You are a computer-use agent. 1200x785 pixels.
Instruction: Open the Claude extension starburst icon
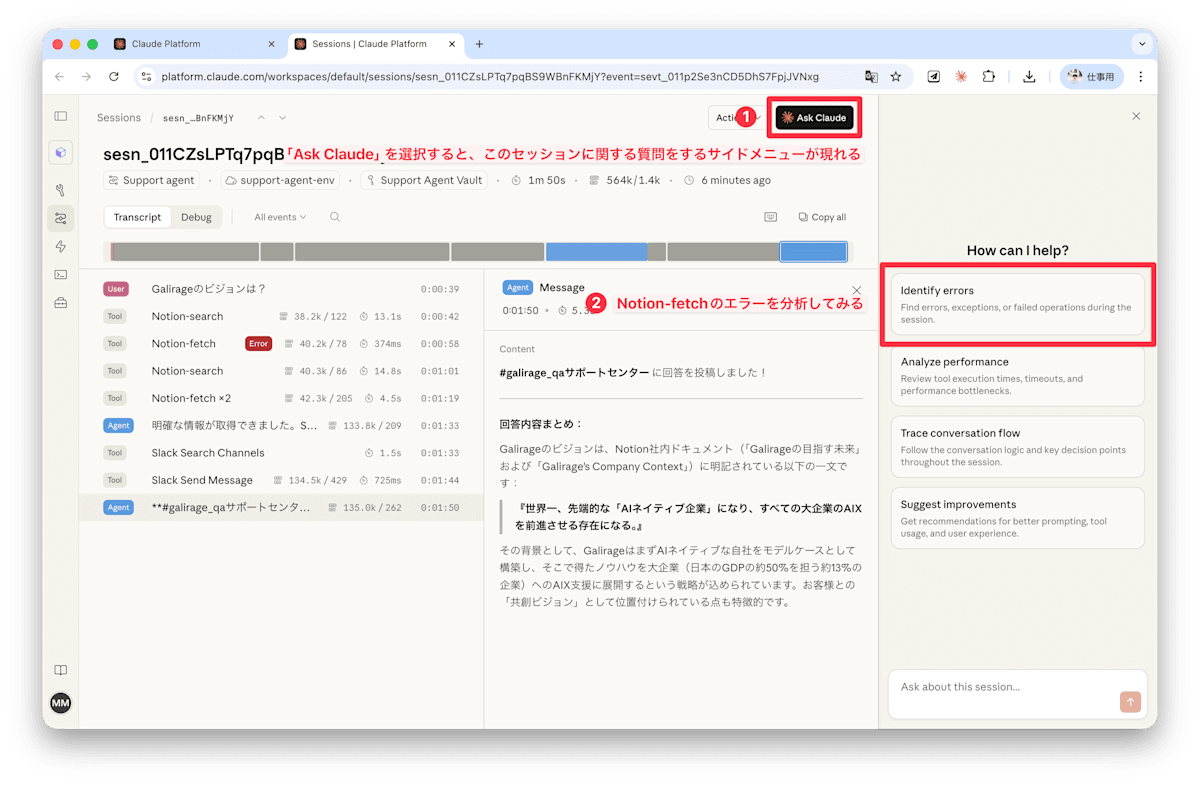click(x=961, y=76)
